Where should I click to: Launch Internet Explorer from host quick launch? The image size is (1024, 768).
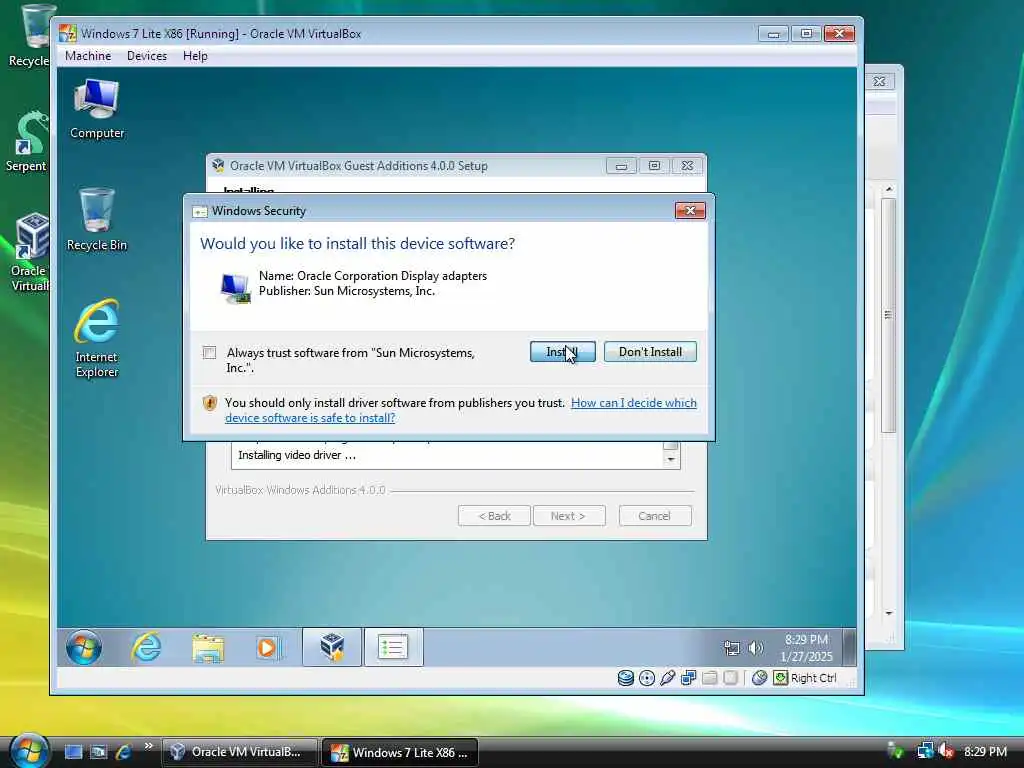(123, 752)
